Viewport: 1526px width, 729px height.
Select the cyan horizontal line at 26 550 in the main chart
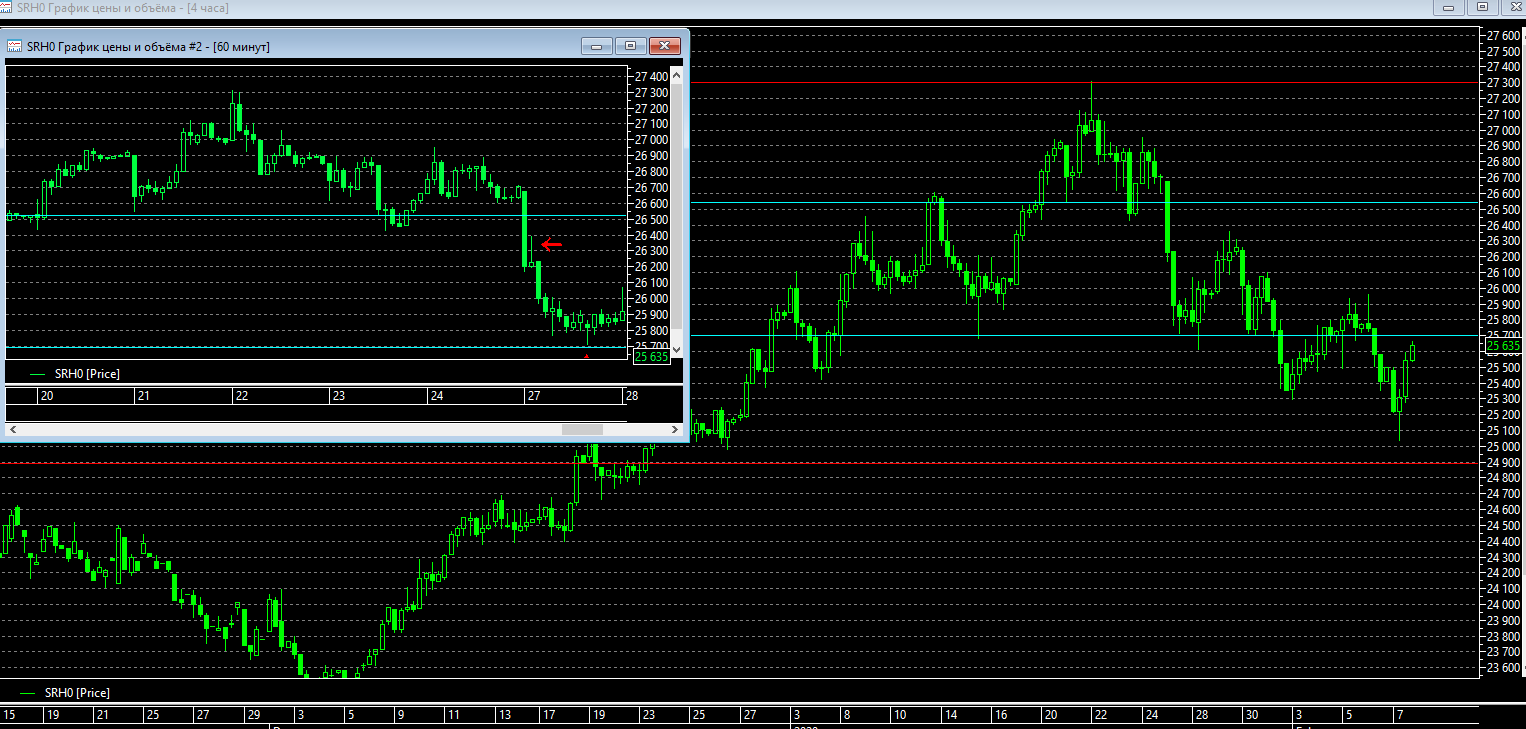(x=1083, y=202)
